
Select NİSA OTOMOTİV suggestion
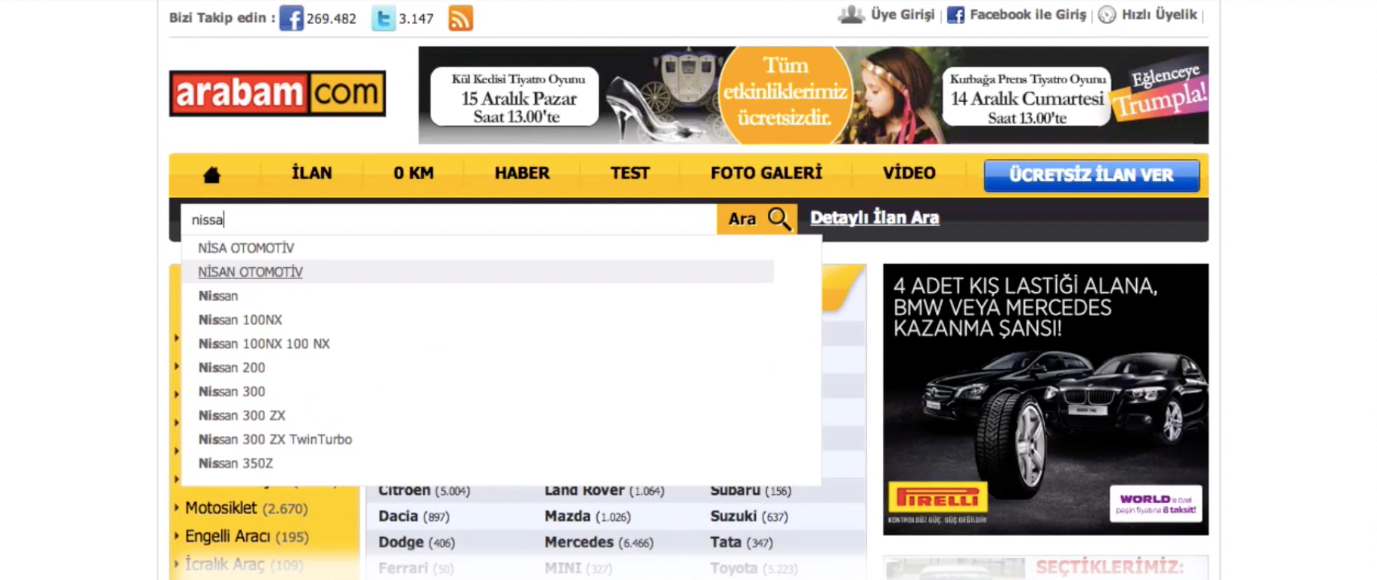click(246, 248)
